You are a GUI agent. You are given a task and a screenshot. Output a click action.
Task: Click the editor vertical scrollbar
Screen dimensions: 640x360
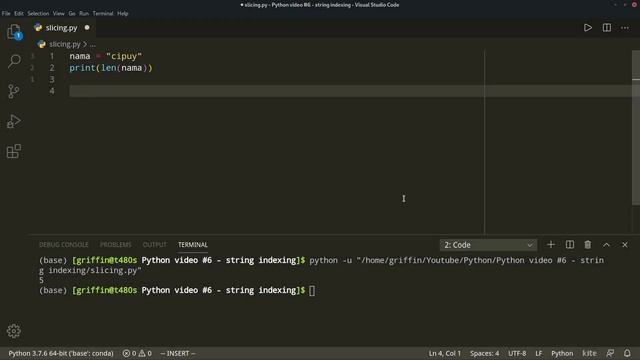point(636,127)
